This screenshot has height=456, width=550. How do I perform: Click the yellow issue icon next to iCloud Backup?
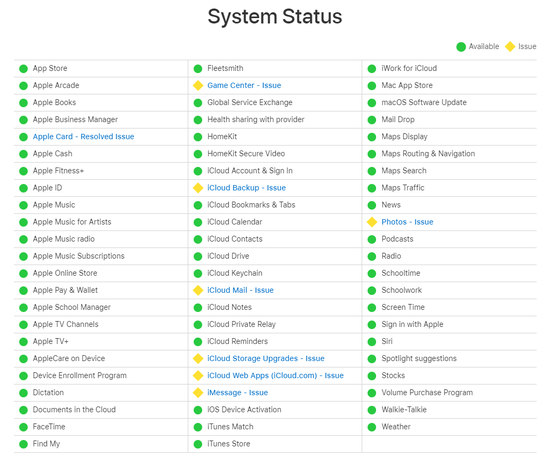click(198, 188)
